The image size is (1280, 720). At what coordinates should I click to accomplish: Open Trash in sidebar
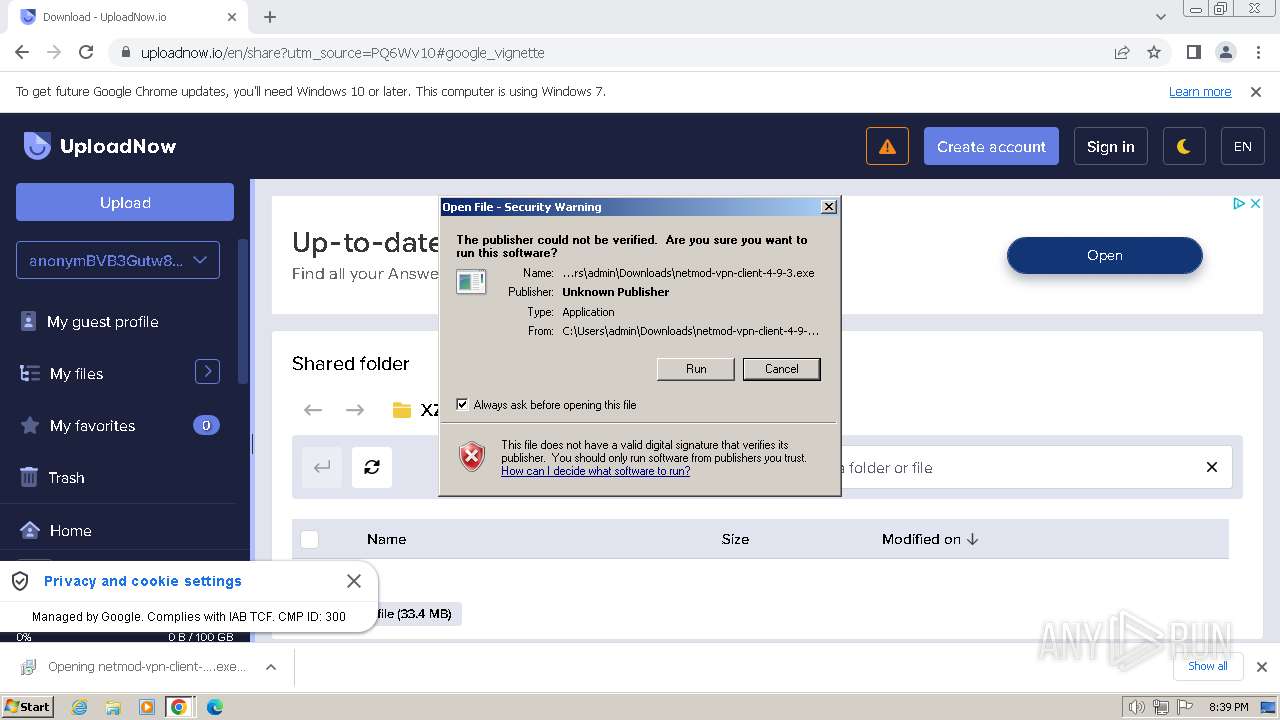(x=66, y=478)
